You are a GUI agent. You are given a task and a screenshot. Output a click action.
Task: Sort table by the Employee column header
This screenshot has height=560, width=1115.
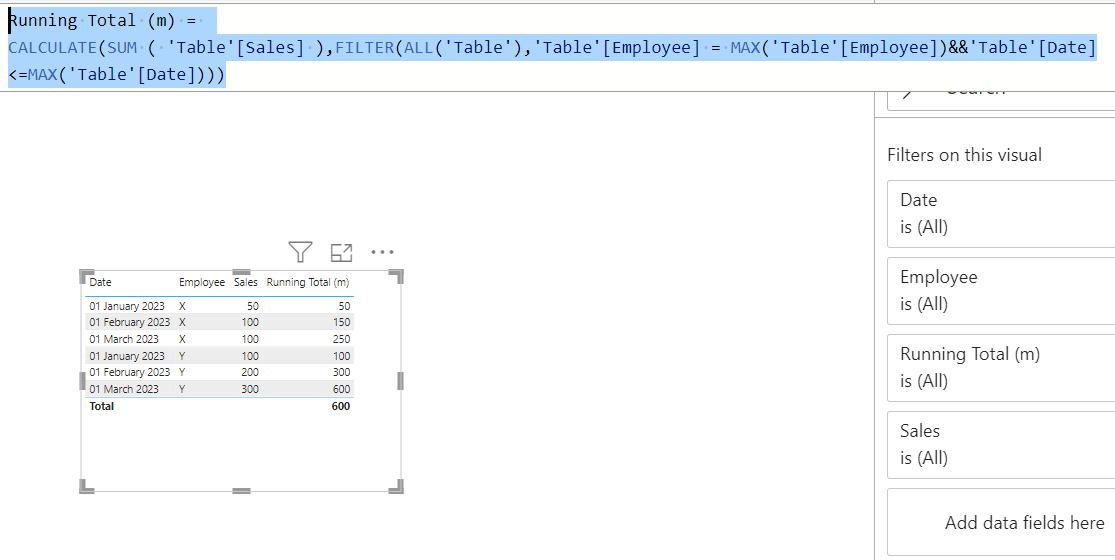click(x=202, y=282)
